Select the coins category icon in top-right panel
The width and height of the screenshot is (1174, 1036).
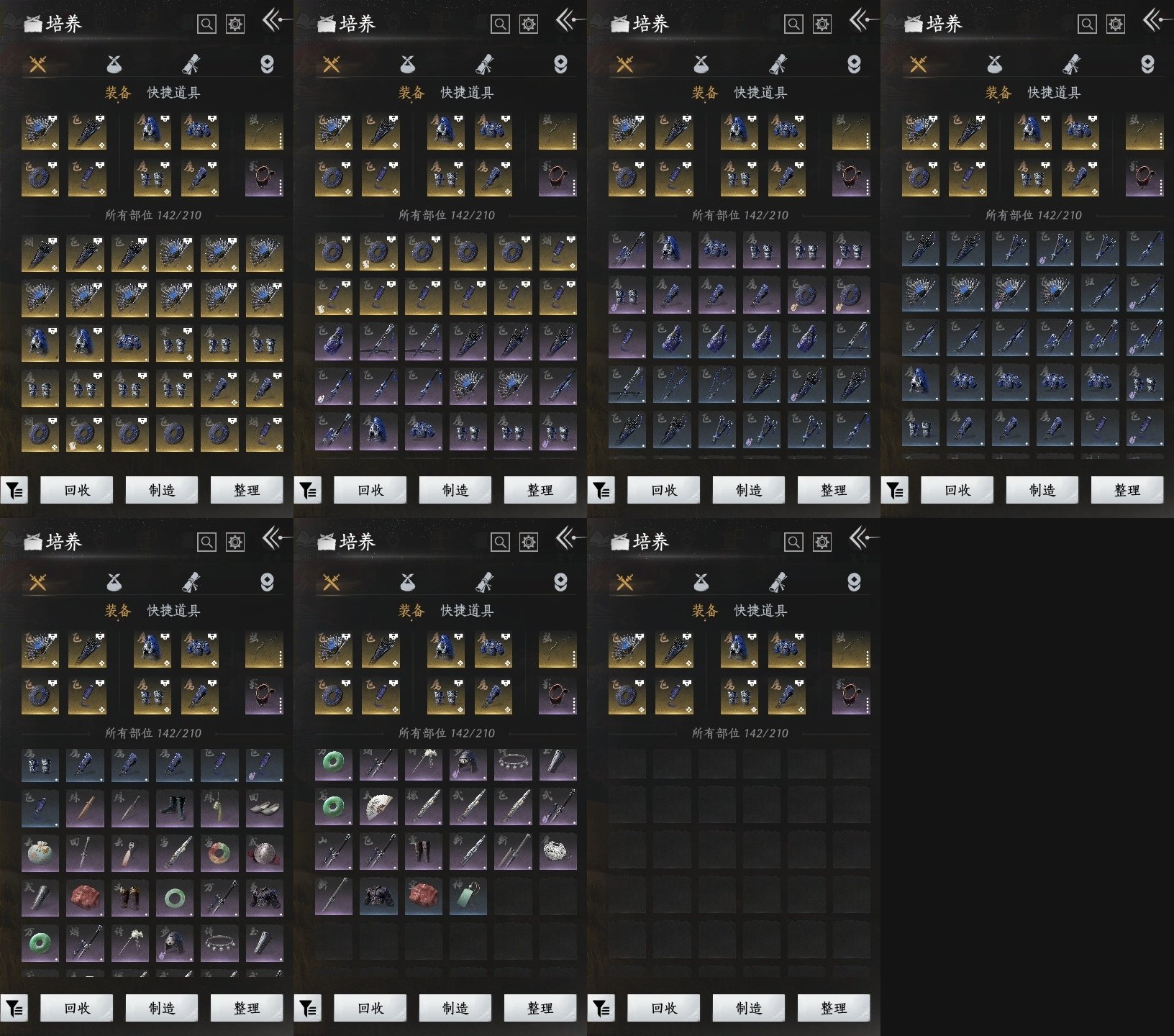(x=1147, y=65)
